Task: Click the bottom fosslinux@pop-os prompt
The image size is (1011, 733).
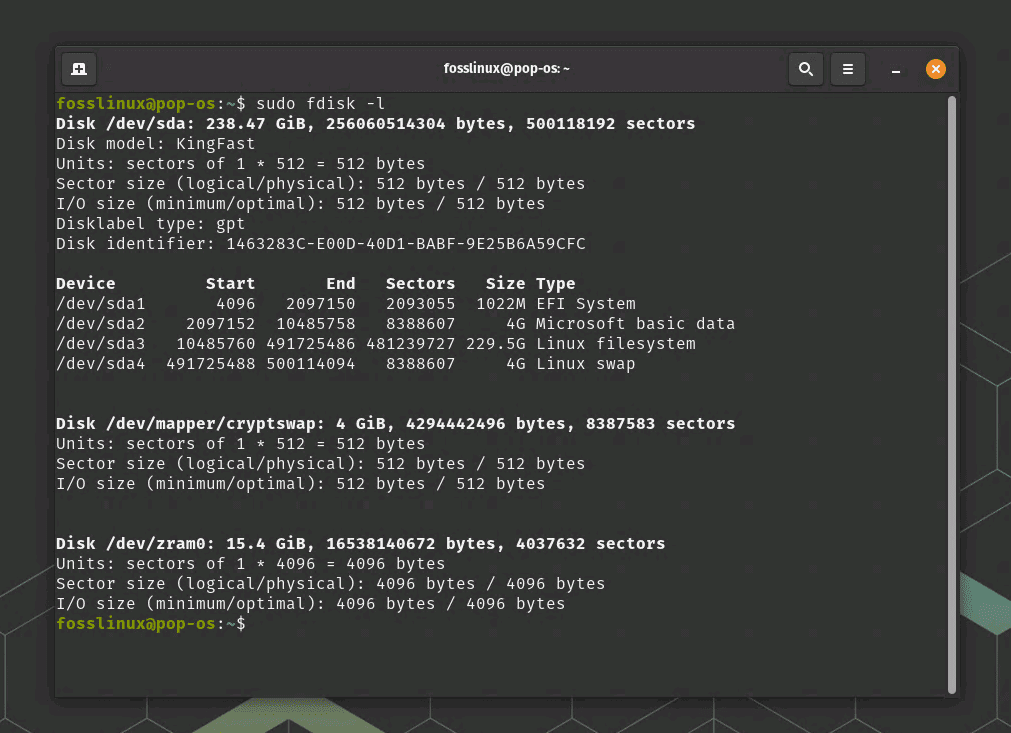Action: point(150,623)
